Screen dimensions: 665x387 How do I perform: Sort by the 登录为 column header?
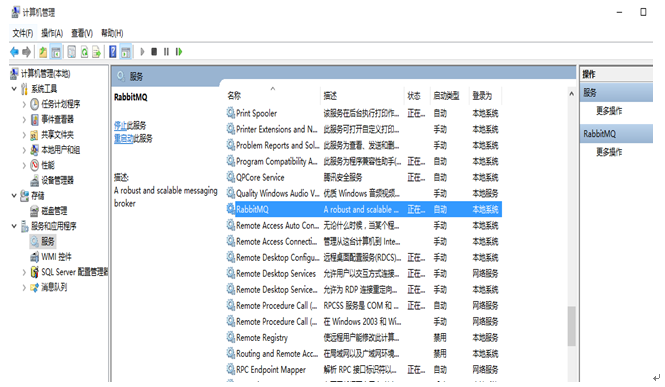482,96
